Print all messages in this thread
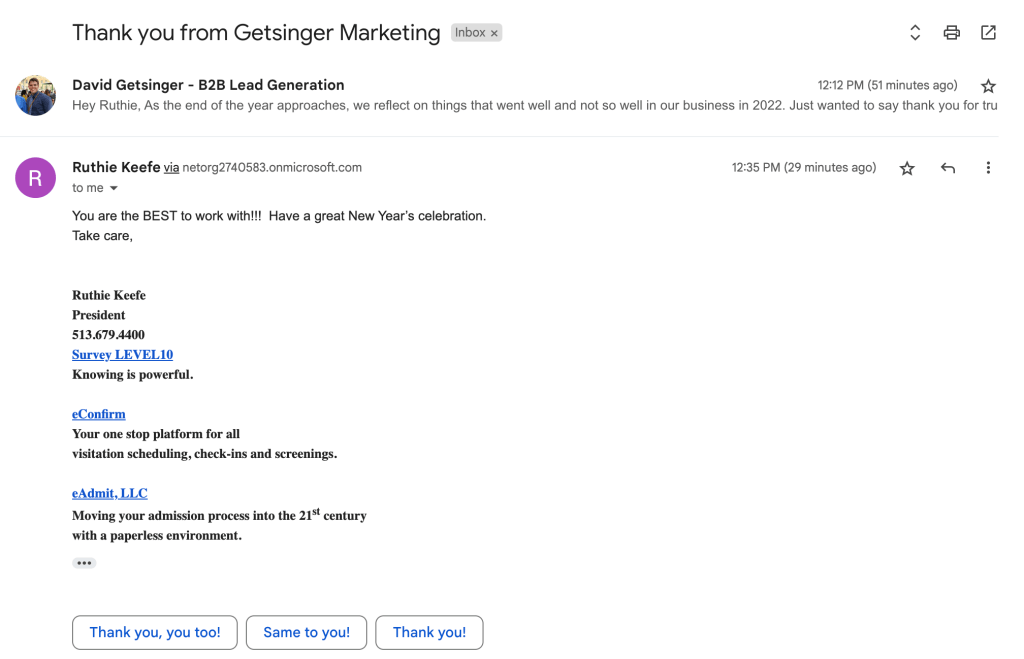This screenshot has height=659, width=1024. pos(951,33)
